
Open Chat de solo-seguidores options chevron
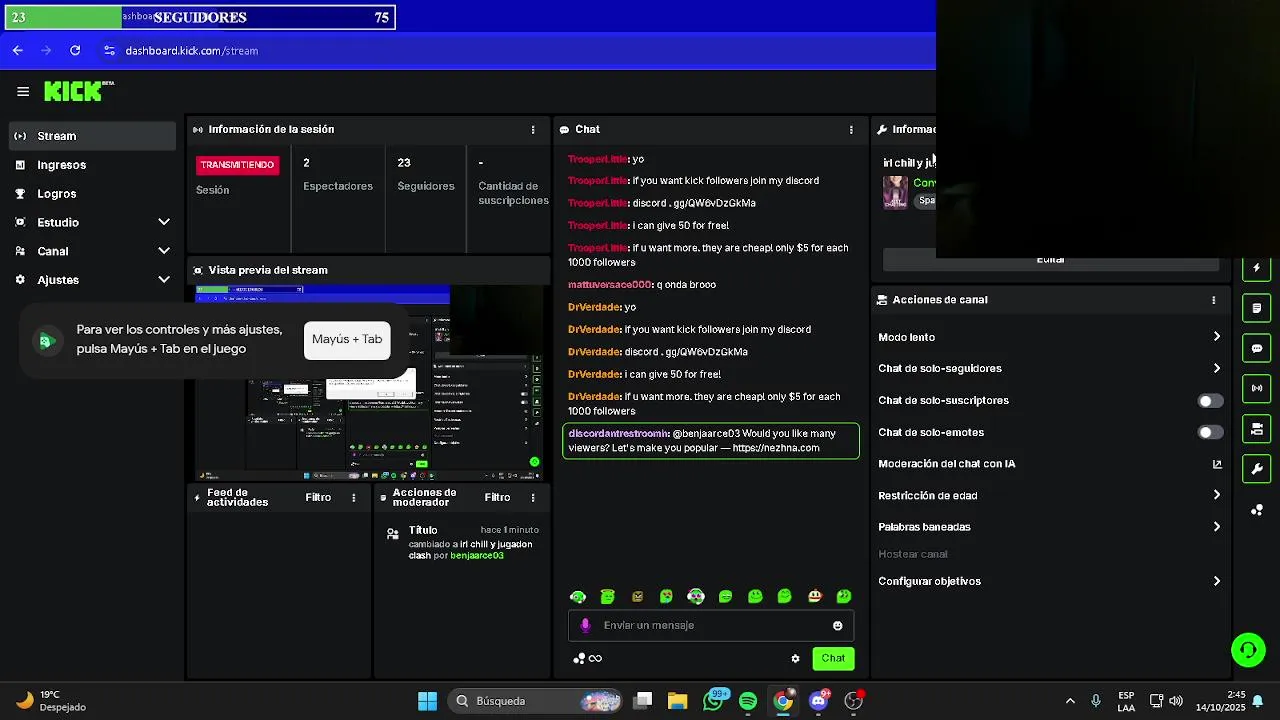(x=1216, y=368)
